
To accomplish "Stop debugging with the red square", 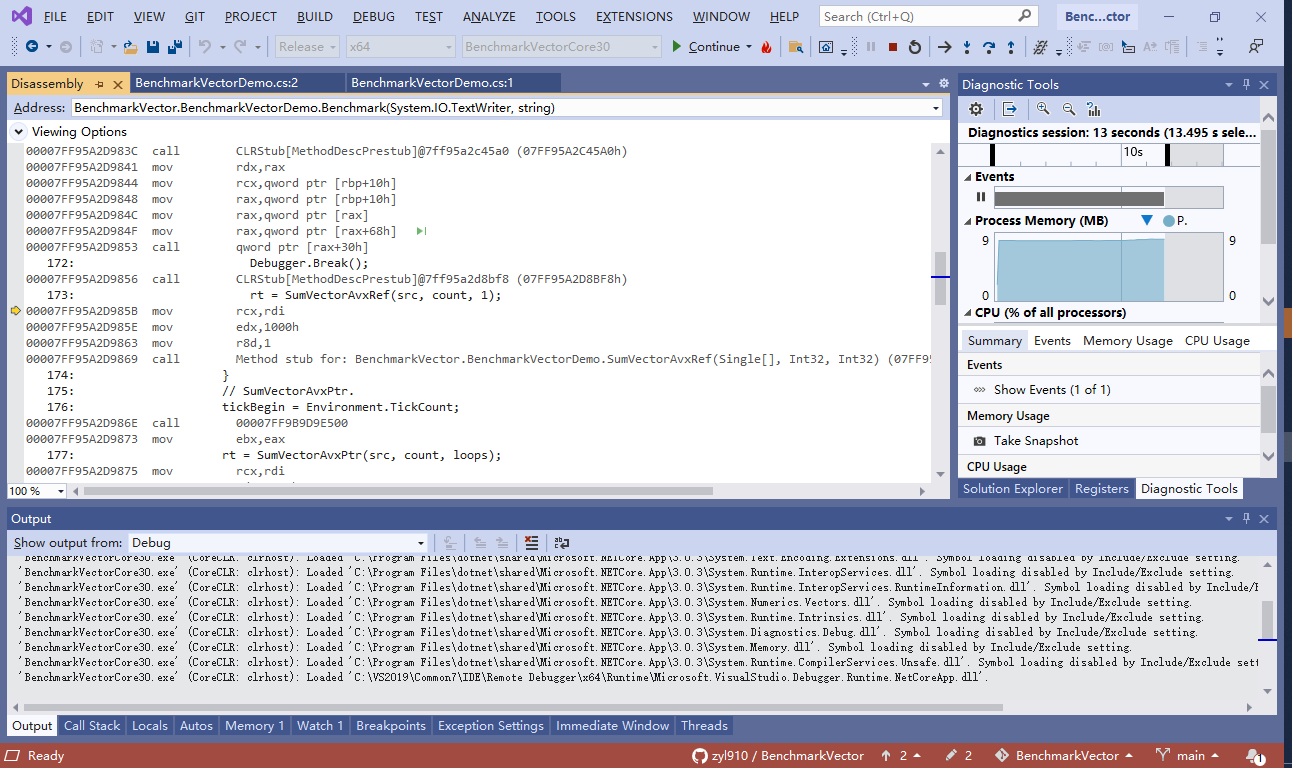I will pyautogui.click(x=892, y=47).
